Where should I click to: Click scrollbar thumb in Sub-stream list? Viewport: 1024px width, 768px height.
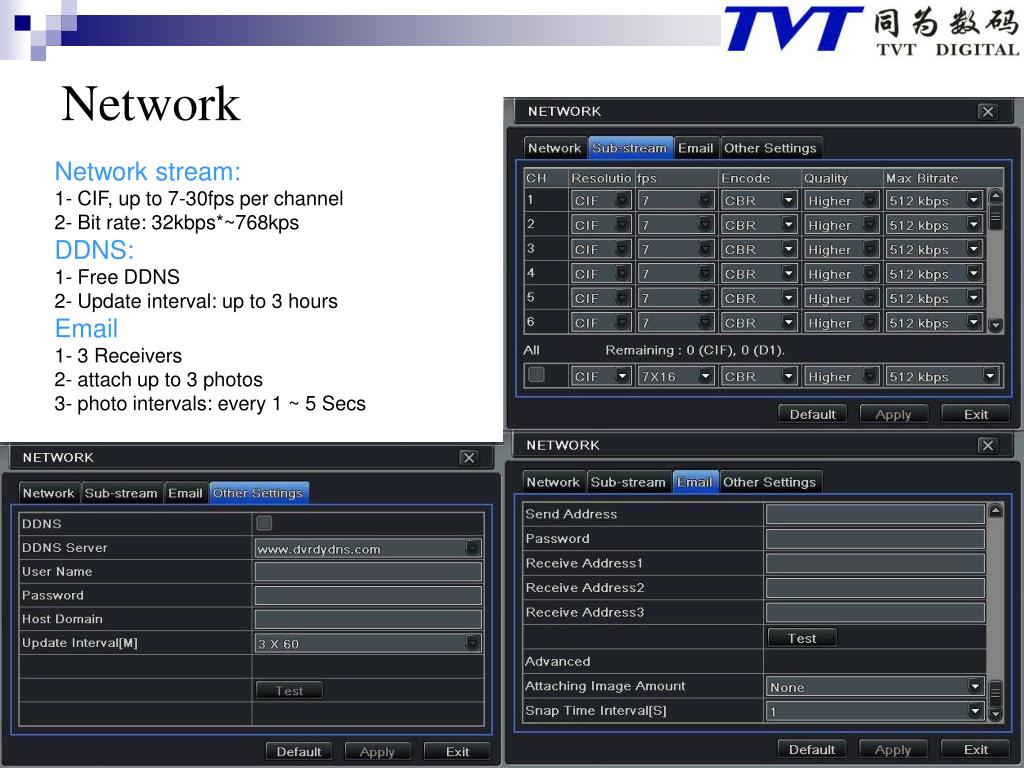click(x=995, y=217)
